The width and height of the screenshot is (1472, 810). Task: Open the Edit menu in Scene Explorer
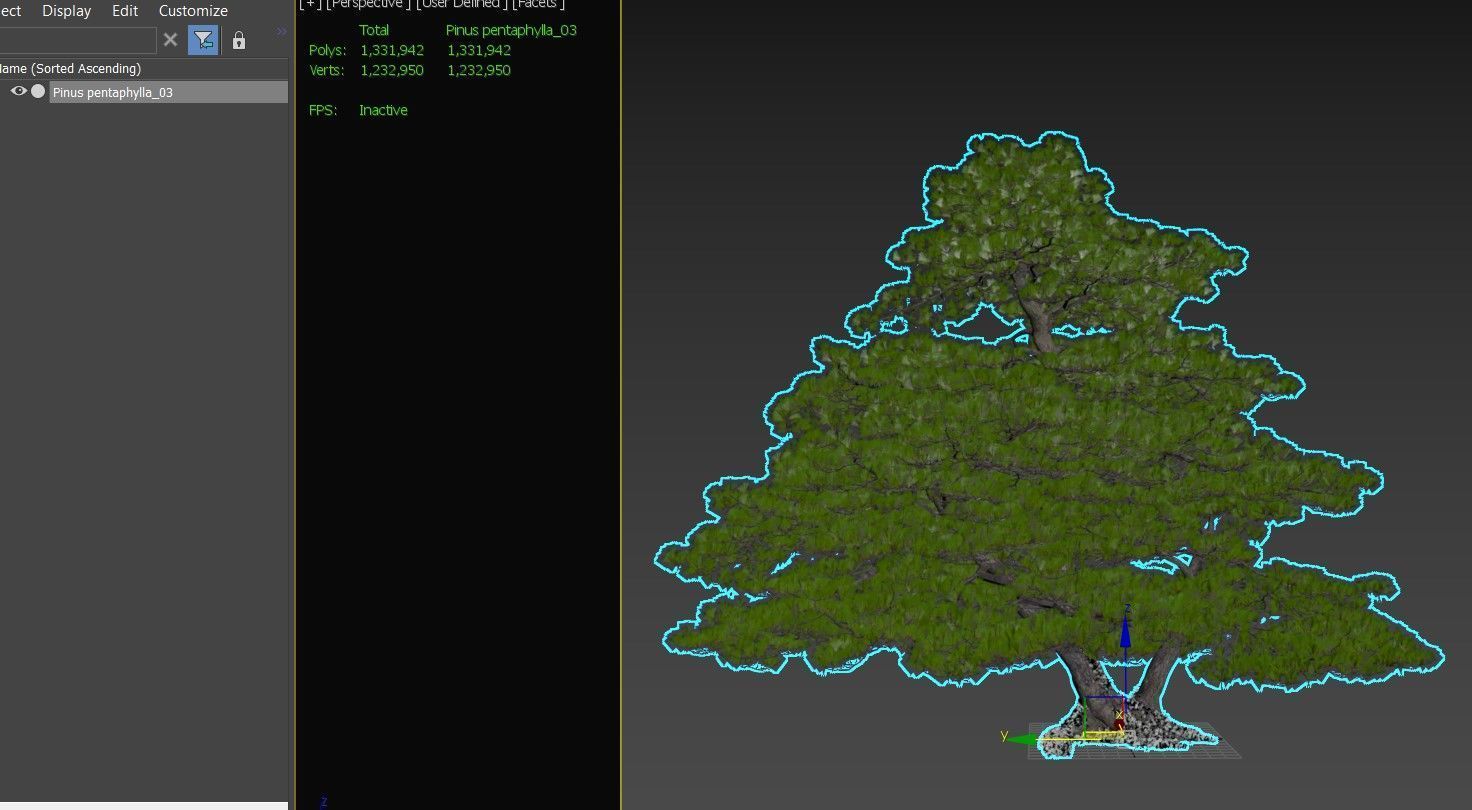click(x=125, y=11)
